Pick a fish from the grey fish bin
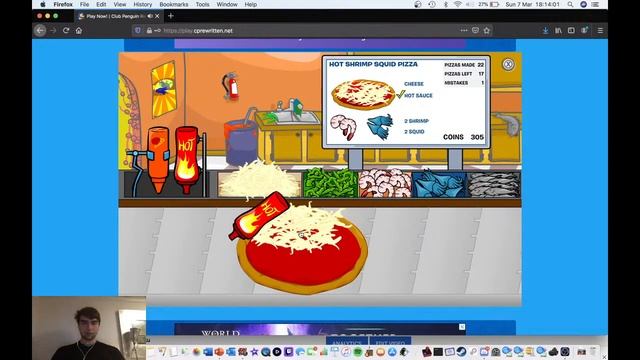 493,184
